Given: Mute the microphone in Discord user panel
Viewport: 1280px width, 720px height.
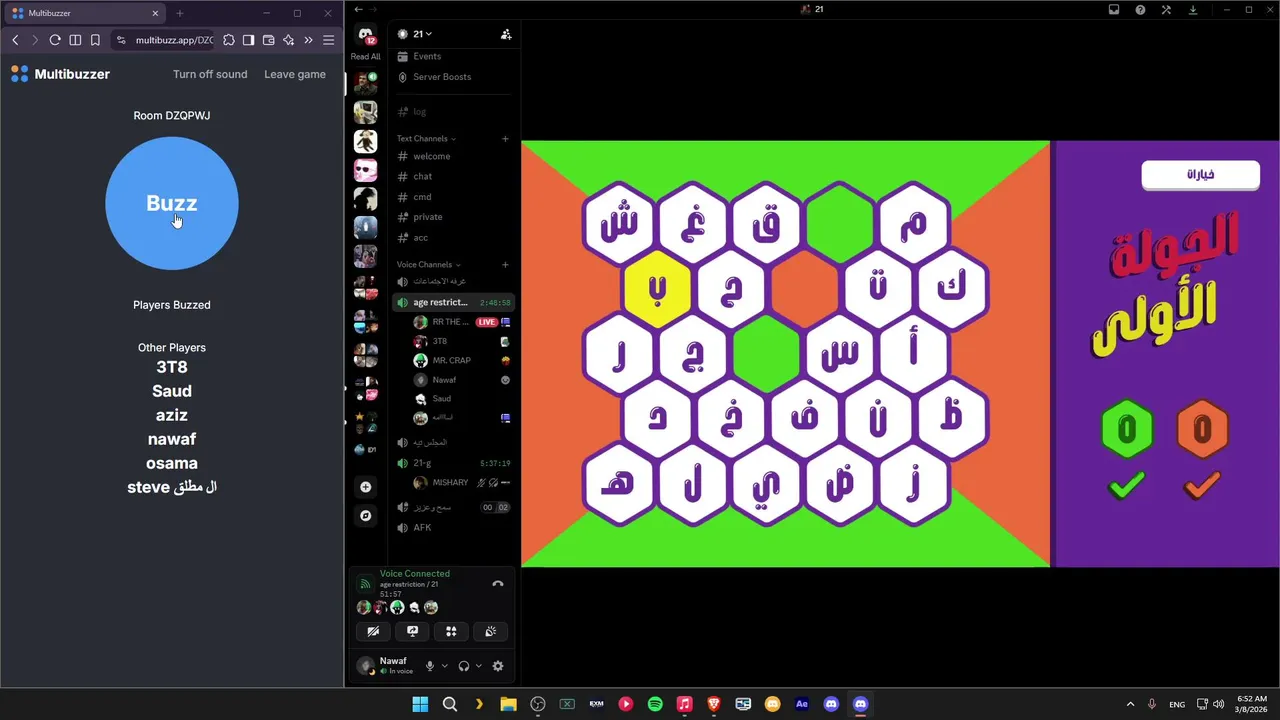Looking at the screenshot, I should click(430, 666).
